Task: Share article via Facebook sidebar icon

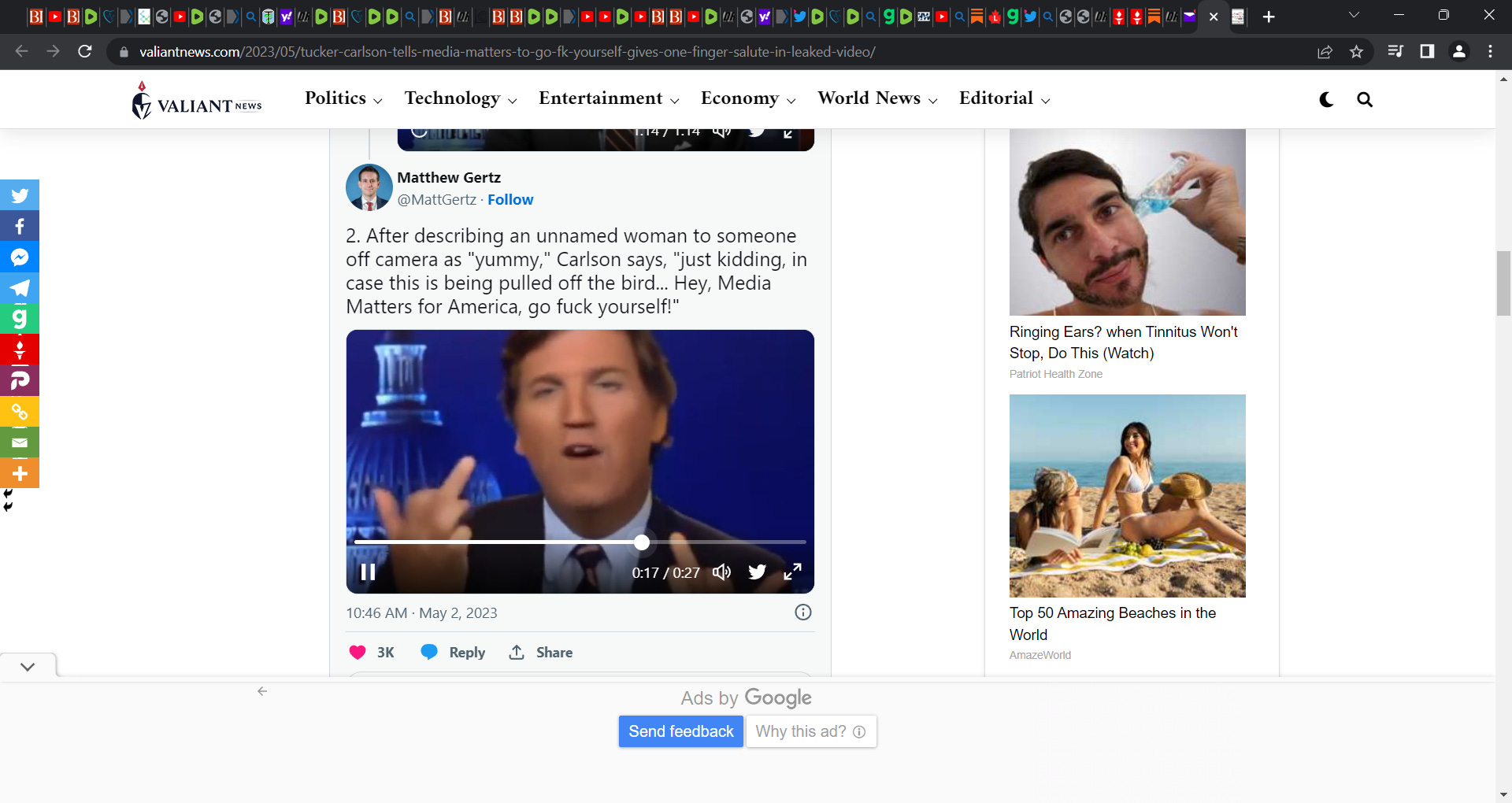Action: [20, 227]
